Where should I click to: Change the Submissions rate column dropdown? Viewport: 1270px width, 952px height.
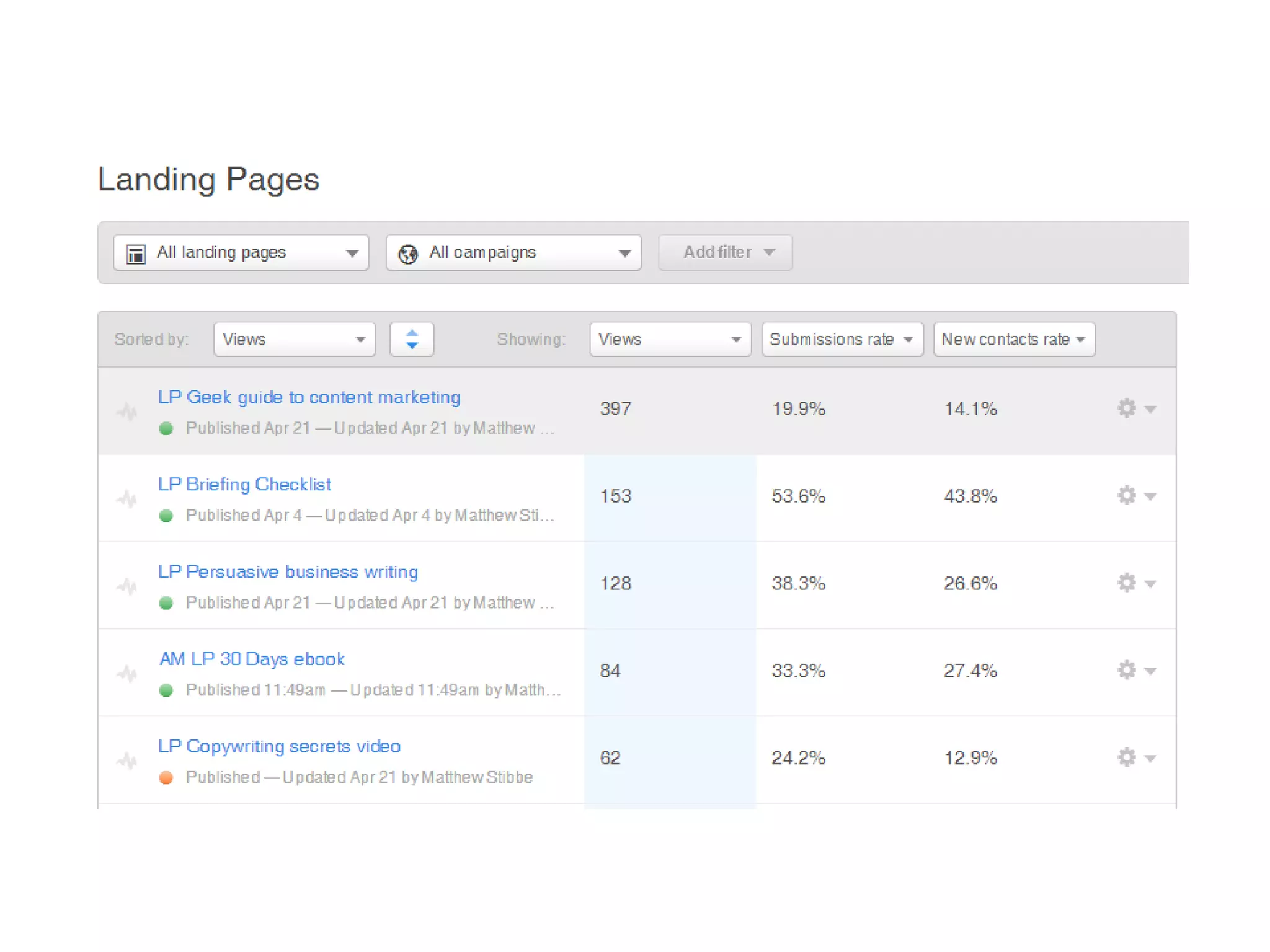841,339
